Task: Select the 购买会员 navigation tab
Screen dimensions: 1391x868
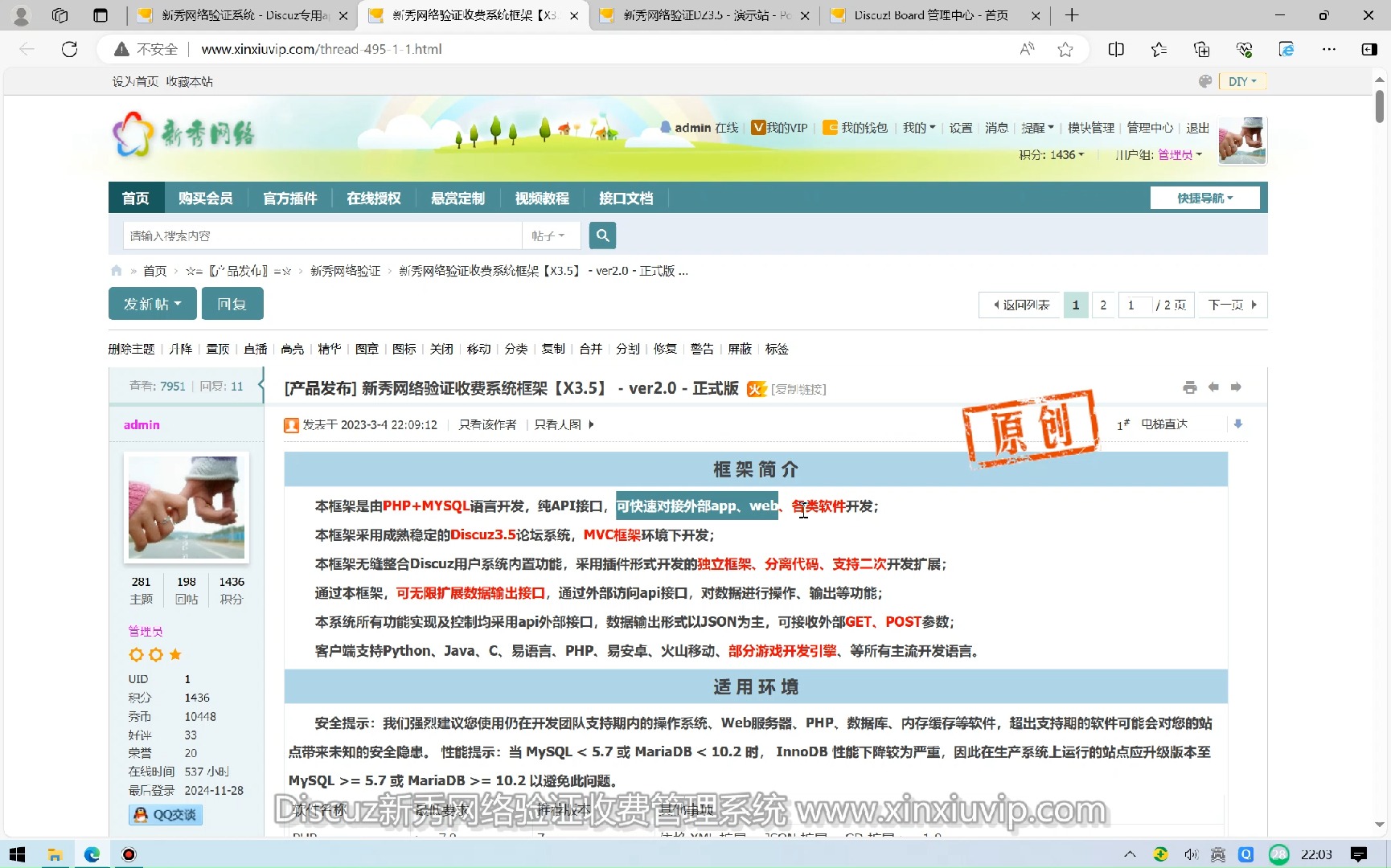Action: pyautogui.click(x=206, y=198)
